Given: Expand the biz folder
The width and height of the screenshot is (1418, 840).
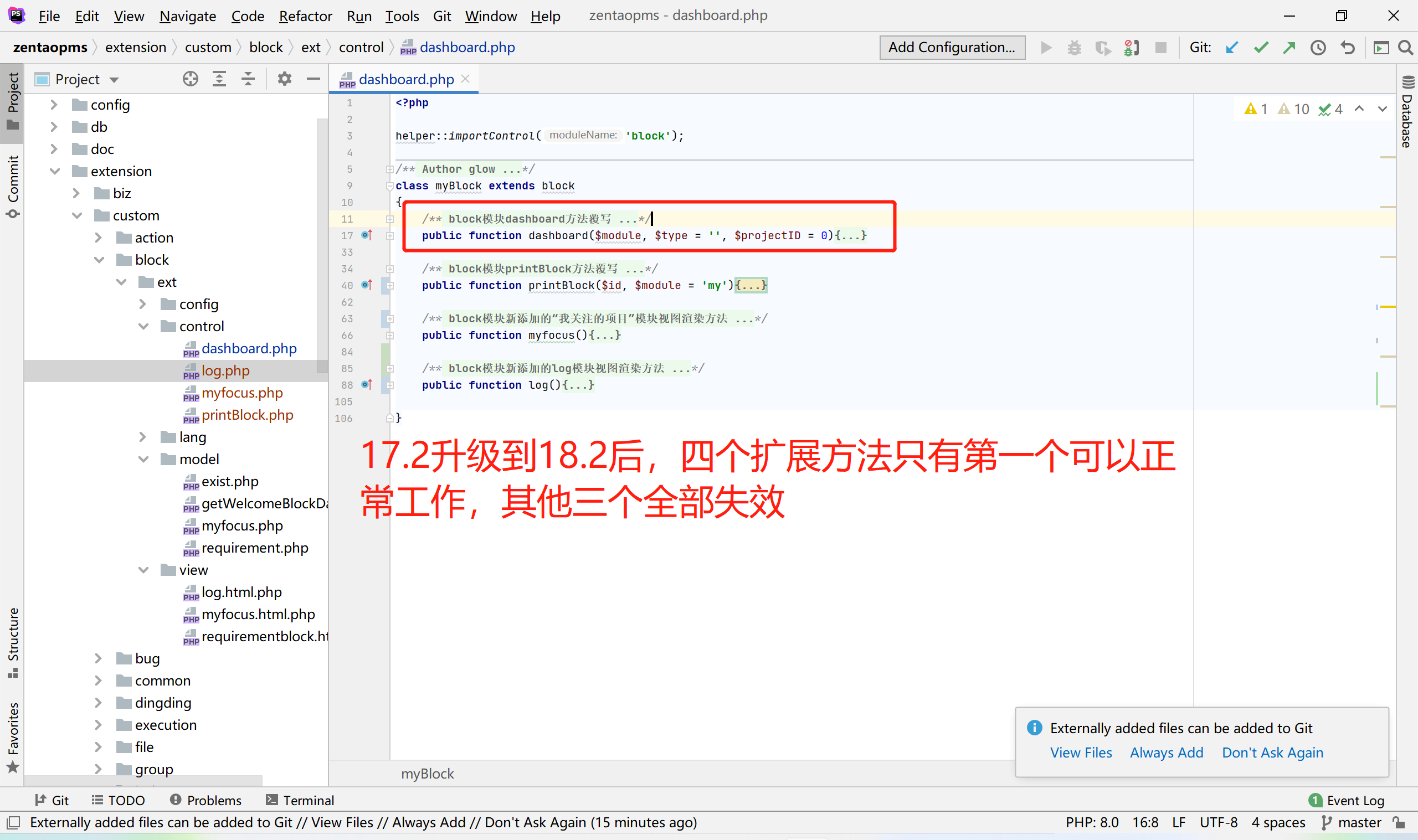Looking at the screenshot, I should (76, 193).
